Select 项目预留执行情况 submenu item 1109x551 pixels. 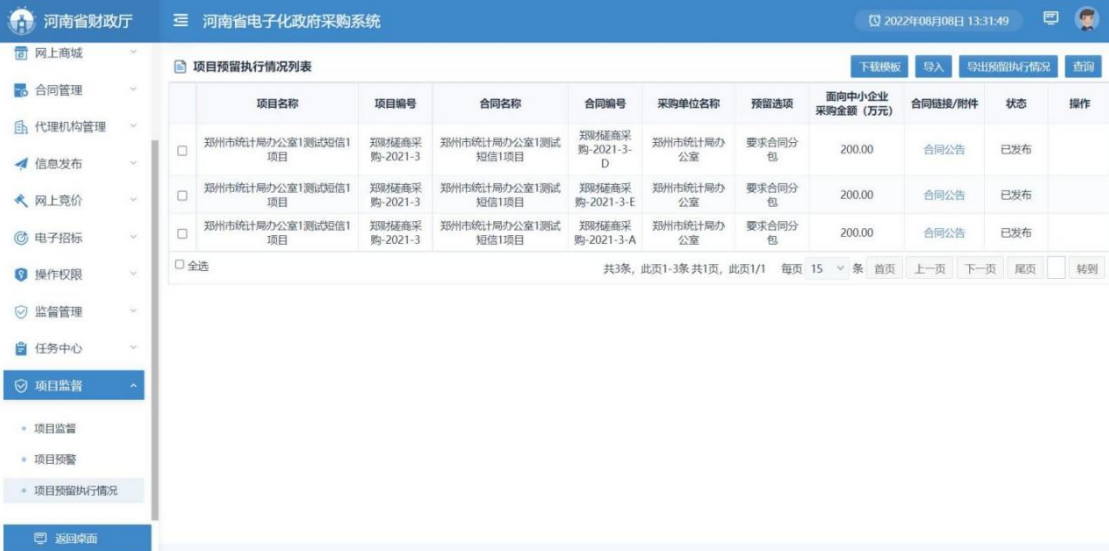[x=75, y=491]
